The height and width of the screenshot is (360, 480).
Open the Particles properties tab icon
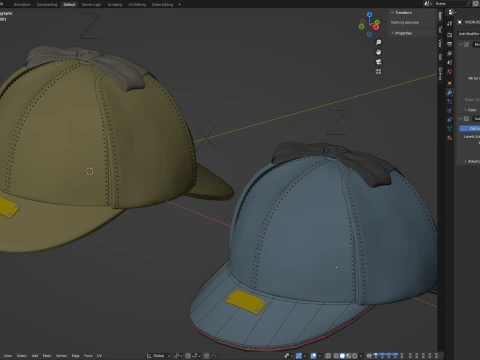click(450, 101)
